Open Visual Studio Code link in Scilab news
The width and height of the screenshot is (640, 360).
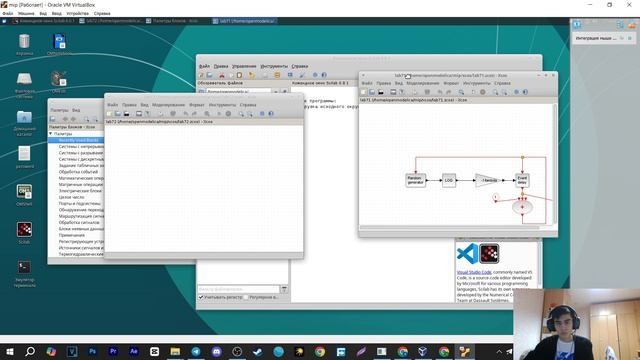tap(474, 272)
